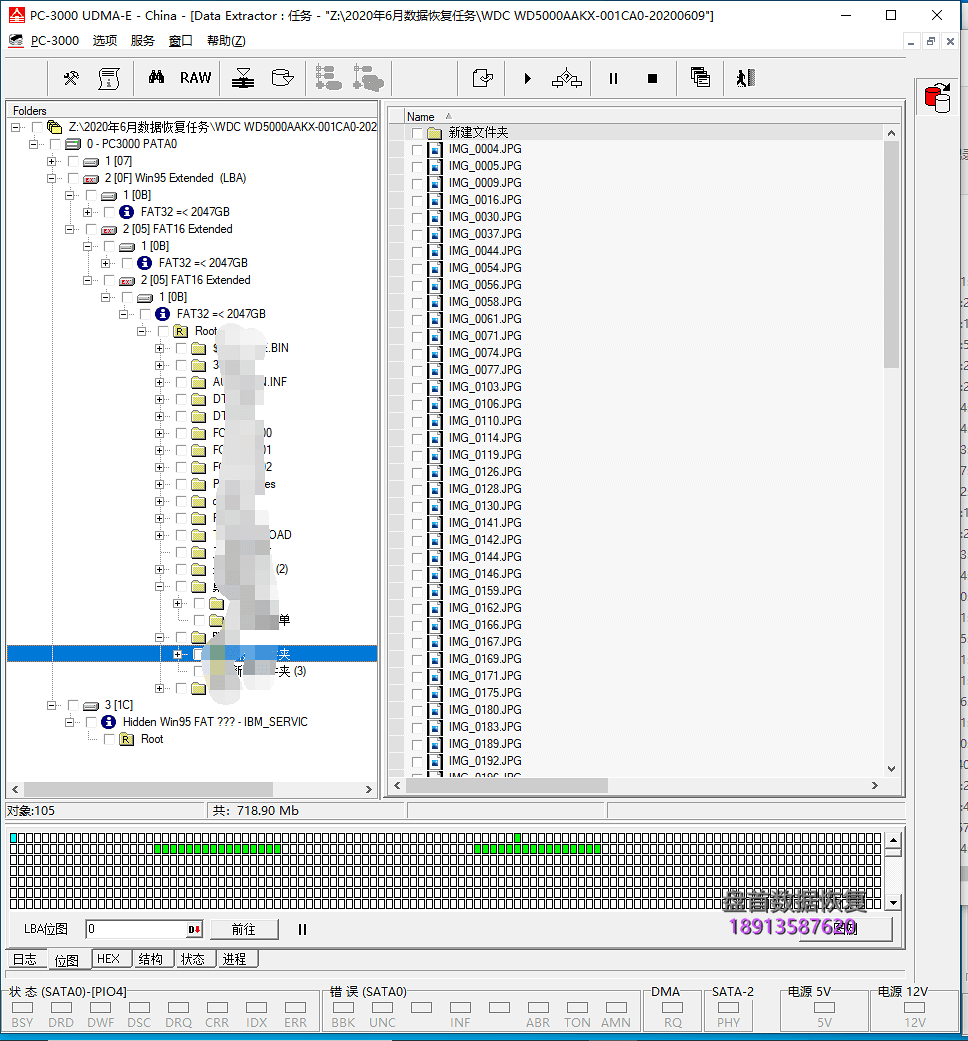Tick the checkbox for 新建文件夹
This screenshot has height=1041, width=968.
pyautogui.click(x=417, y=133)
